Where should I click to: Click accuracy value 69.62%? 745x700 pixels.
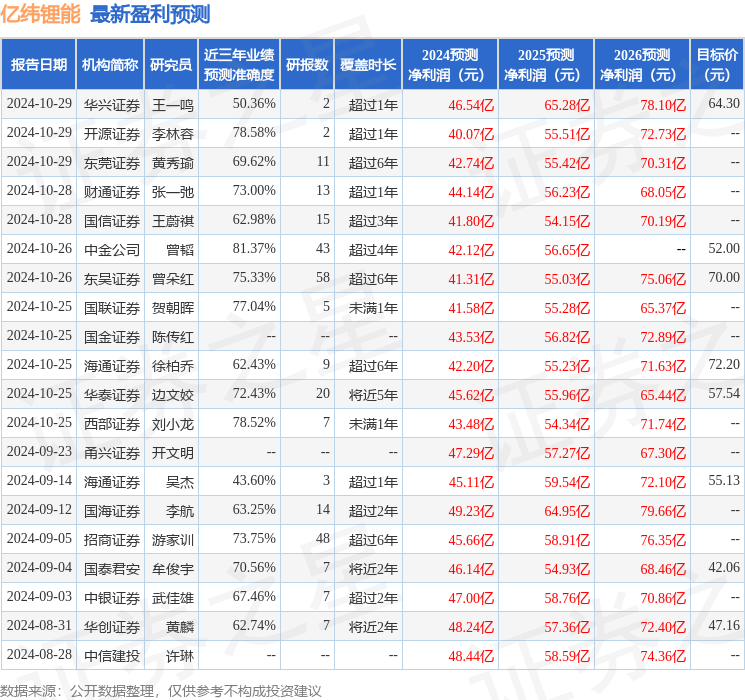pos(254,162)
